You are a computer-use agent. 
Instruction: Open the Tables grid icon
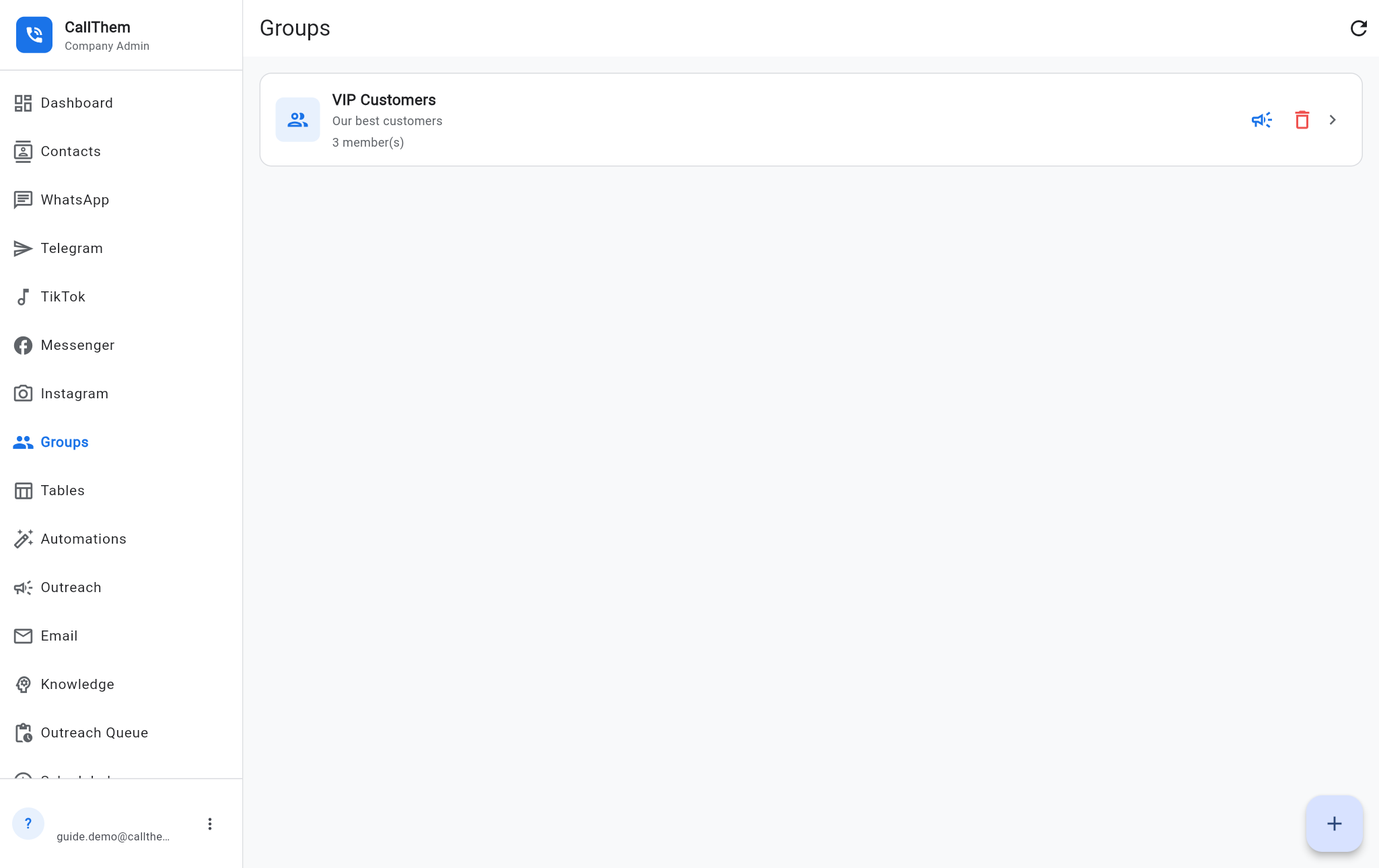pos(23,491)
